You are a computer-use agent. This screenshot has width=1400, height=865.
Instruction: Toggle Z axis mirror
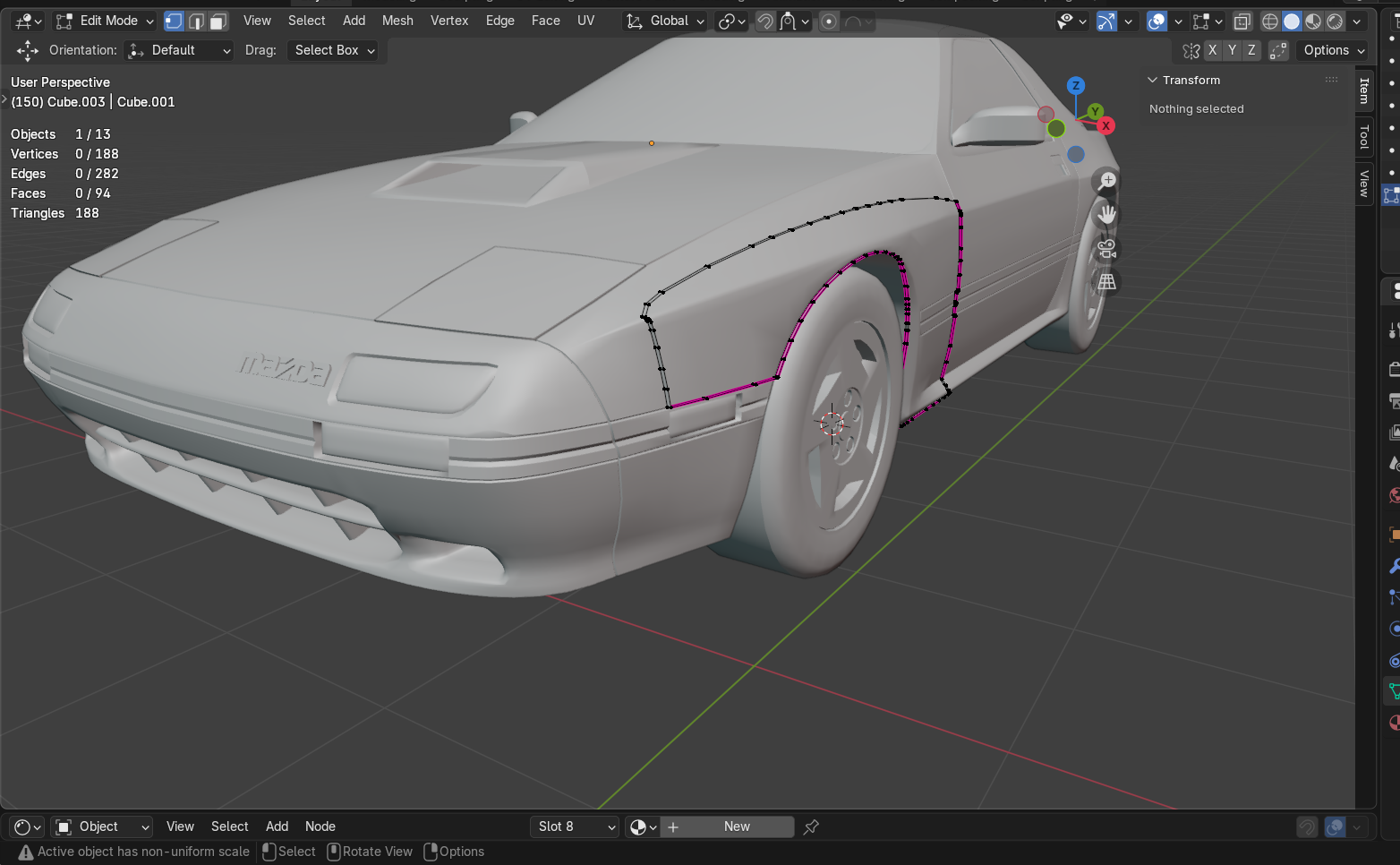(1251, 50)
